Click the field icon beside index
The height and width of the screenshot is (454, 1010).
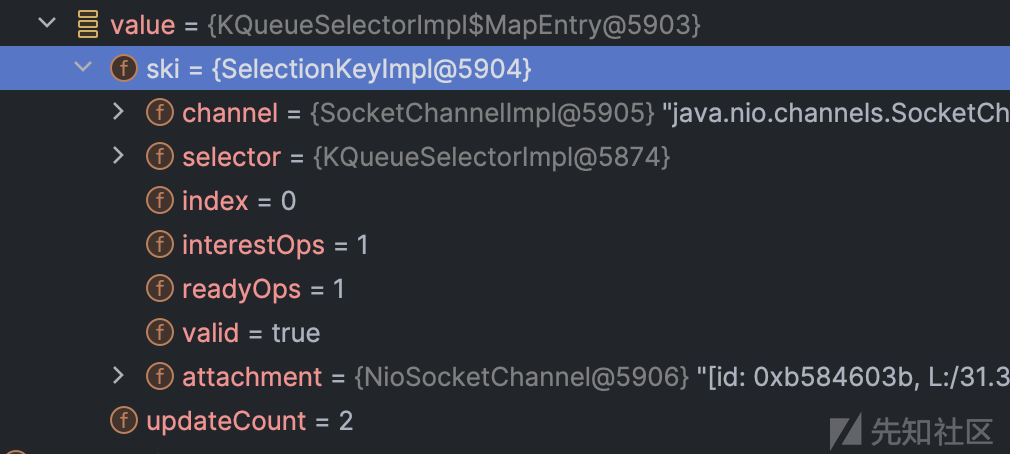(x=160, y=201)
